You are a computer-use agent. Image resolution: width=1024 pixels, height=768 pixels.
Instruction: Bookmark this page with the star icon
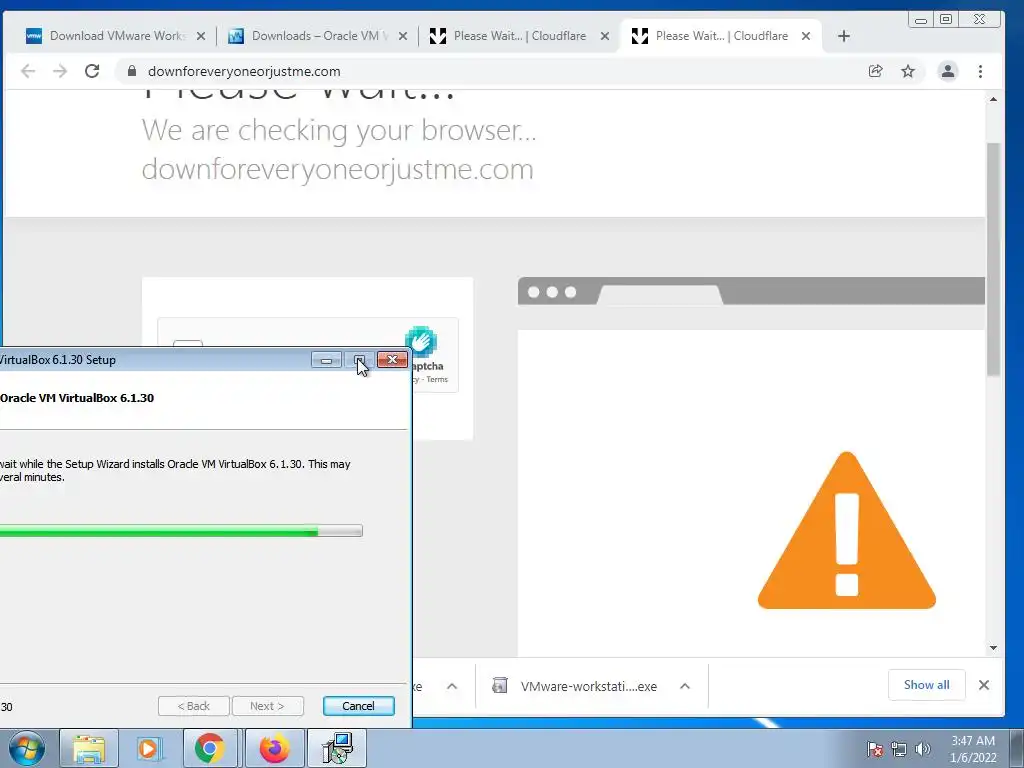coord(908,71)
